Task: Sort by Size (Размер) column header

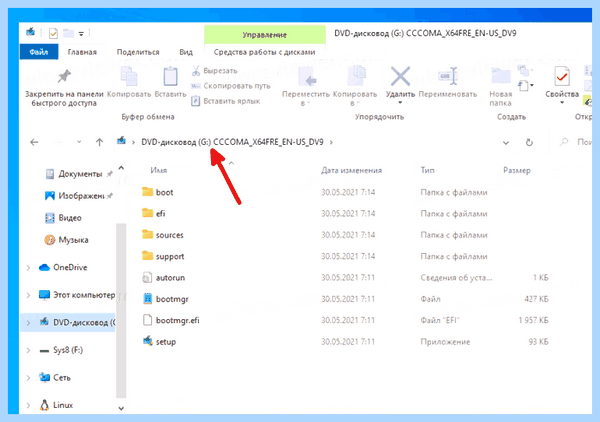Action: [x=517, y=170]
